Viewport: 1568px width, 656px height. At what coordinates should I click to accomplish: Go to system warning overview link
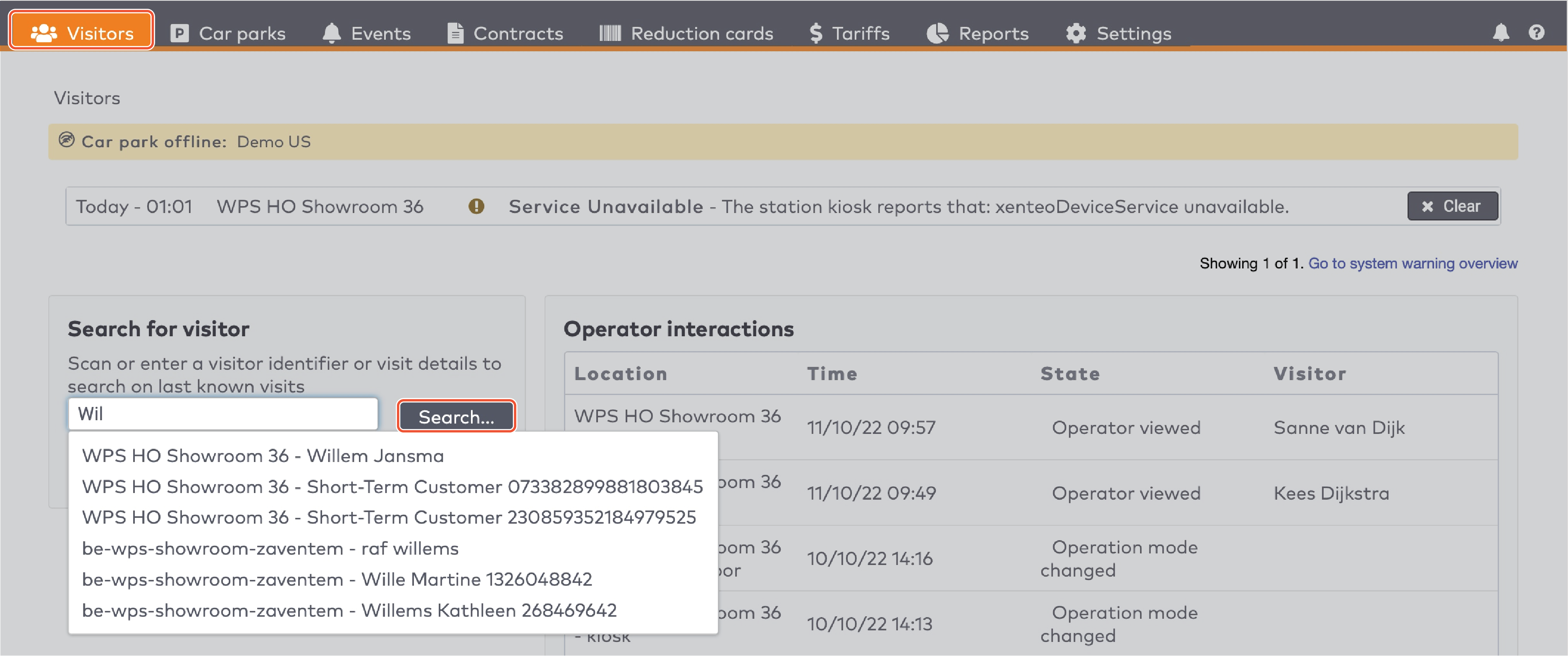1412,263
